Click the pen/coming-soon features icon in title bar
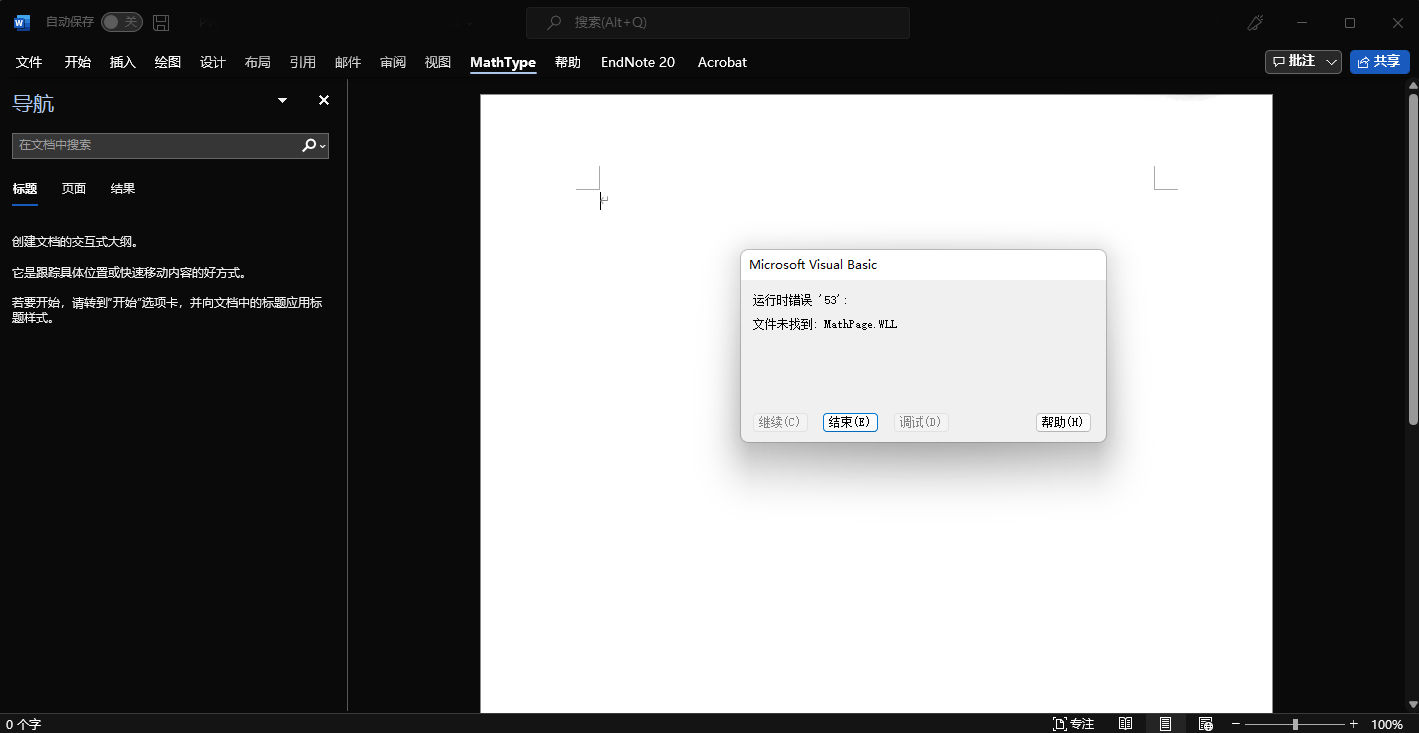Viewport: 1419px width, 733px height. coord(1255,22)
